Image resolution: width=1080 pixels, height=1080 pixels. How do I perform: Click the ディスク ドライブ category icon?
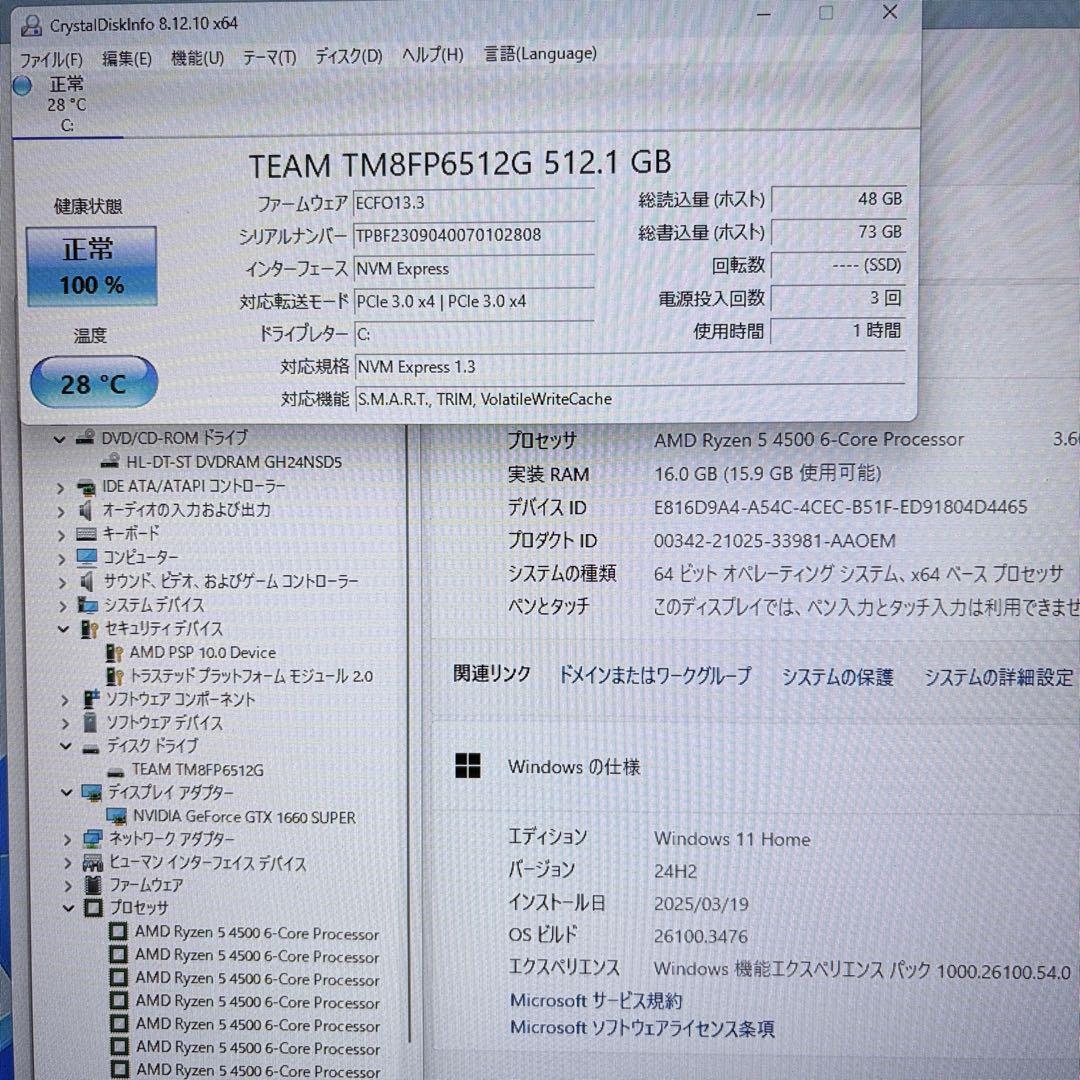tap(91, 748)
